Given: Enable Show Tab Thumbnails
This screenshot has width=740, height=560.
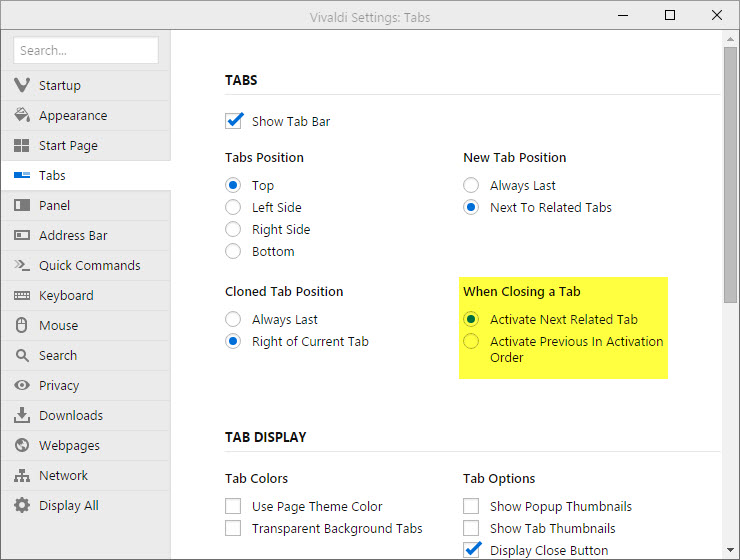Looking at the screenshot, I should click(471, 528).
